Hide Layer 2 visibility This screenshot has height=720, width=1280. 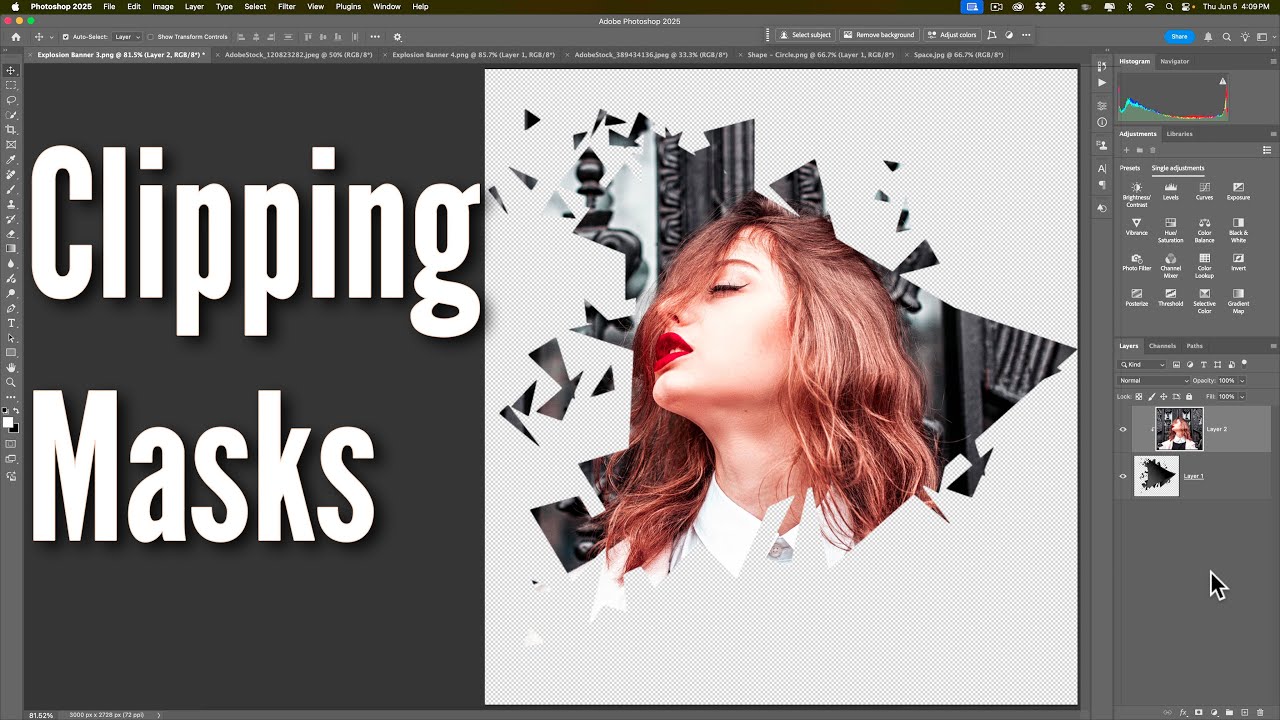coord(1122,429)
